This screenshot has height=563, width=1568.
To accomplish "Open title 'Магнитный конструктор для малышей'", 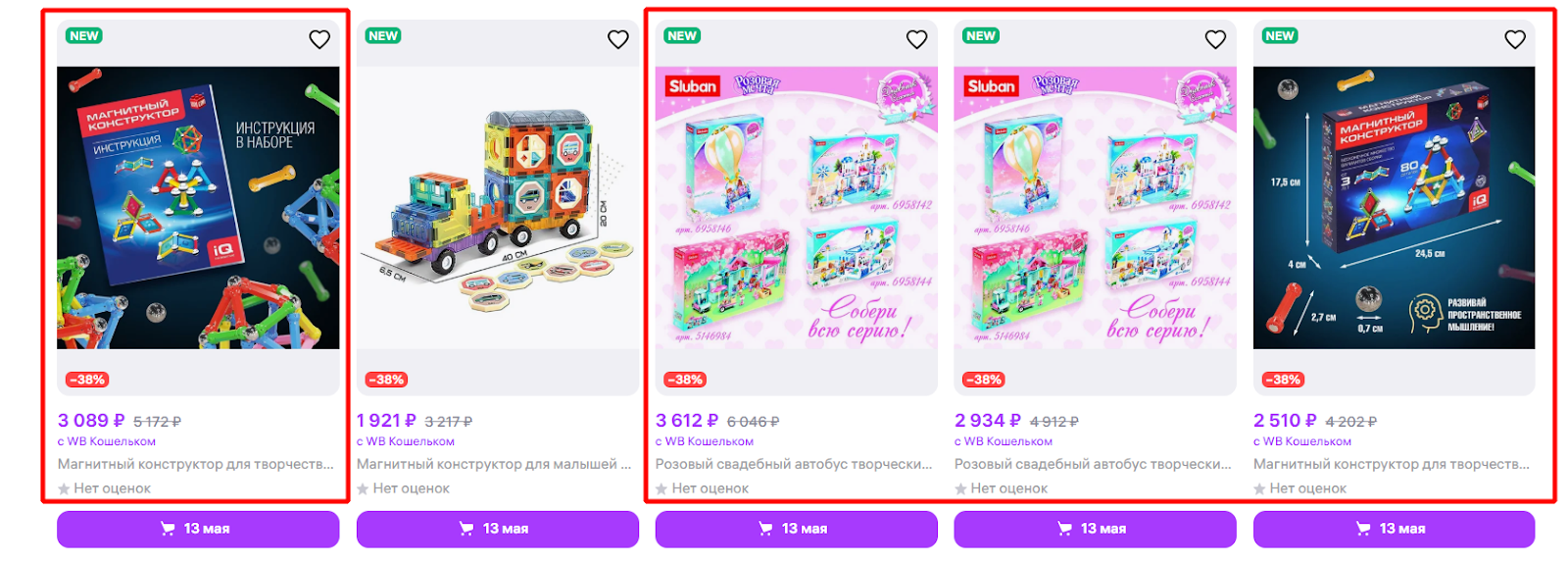I will click(x=494, y=464).
